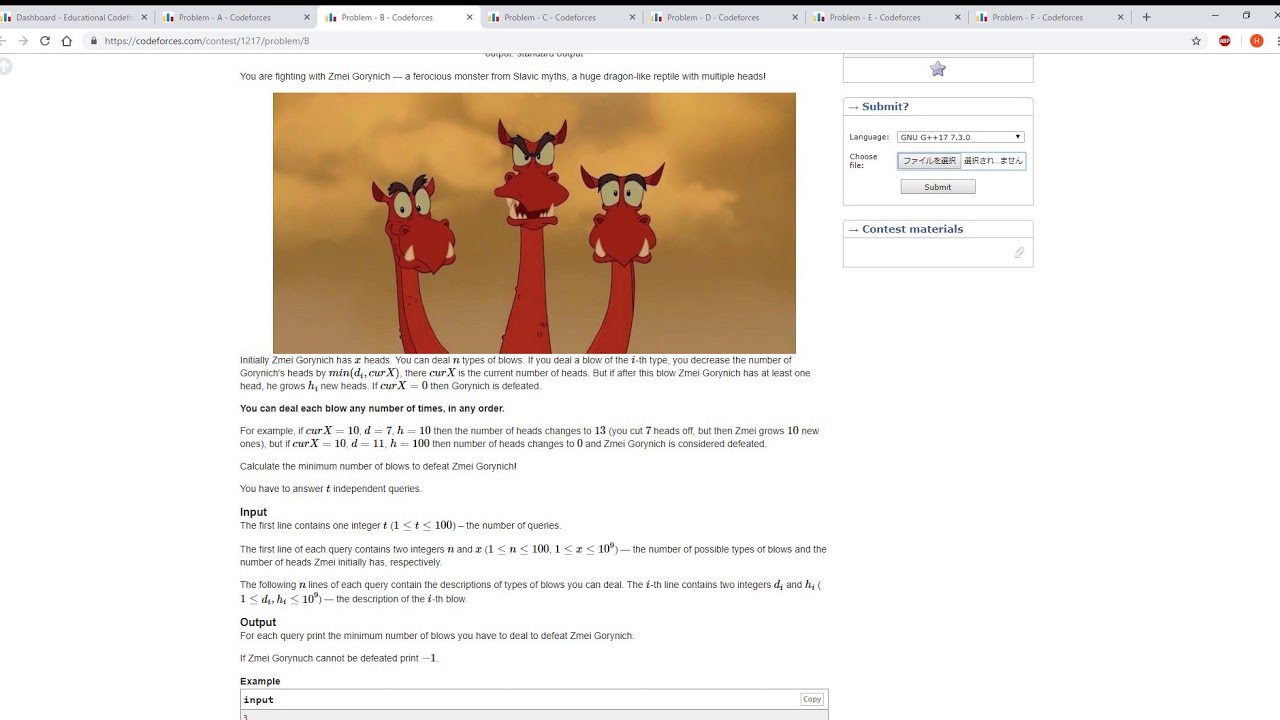Click the 'Calculate the minimum number of blows' sentence
The width and height of the screenshot is (1280, 720).
coord(378,466)
